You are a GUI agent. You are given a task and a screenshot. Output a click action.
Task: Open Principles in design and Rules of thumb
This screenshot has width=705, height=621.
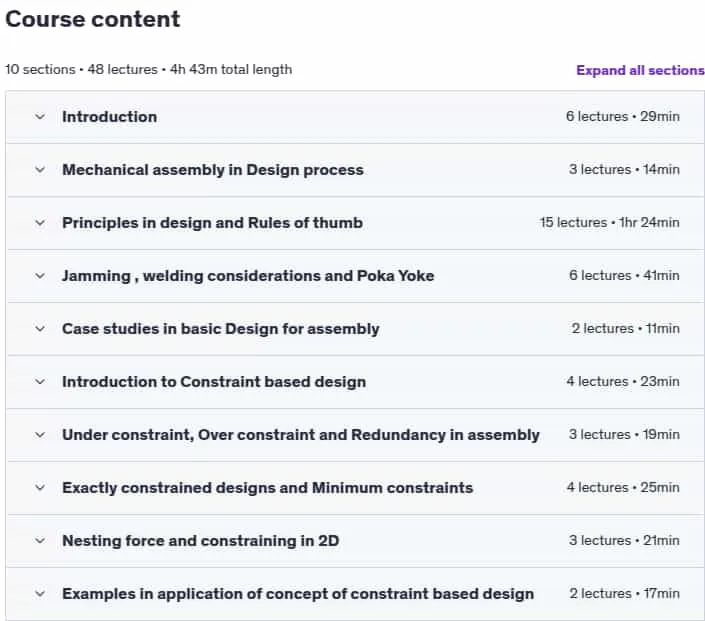(212, 223)
